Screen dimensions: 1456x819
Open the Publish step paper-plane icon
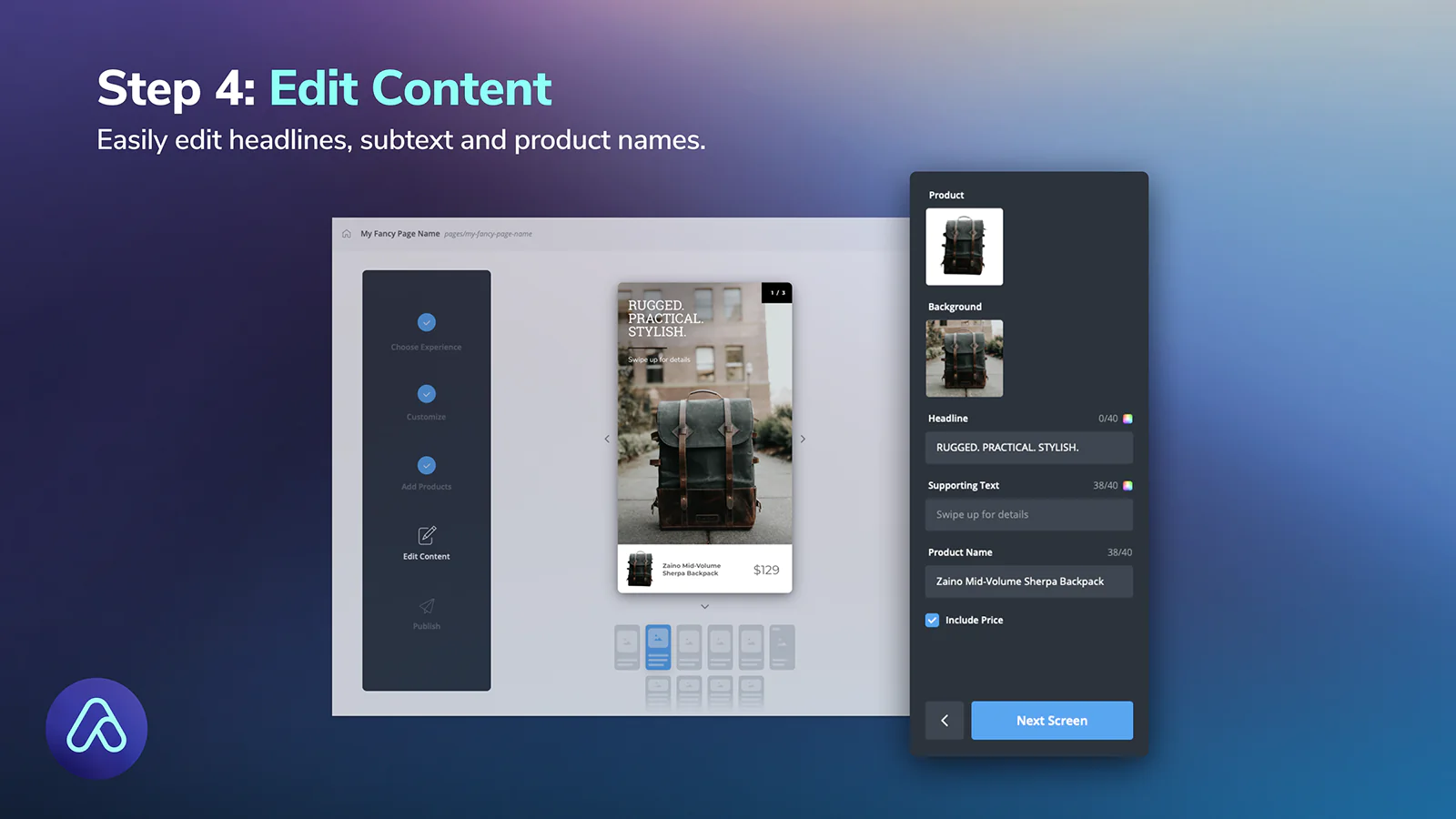426,606
